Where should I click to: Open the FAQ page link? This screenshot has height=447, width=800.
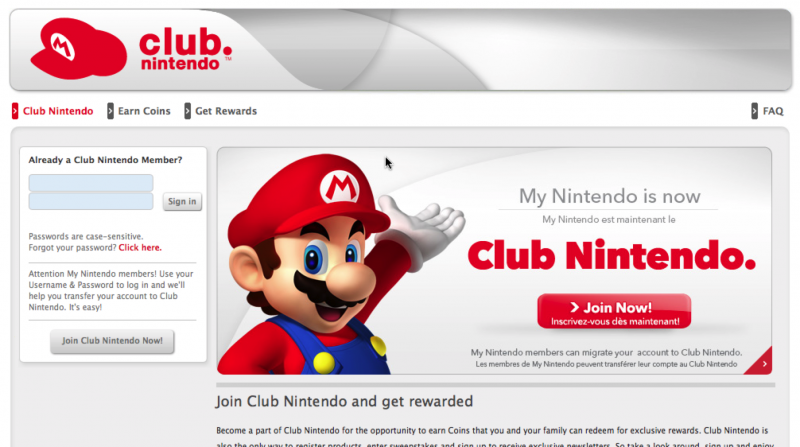(x=773, y=111)
